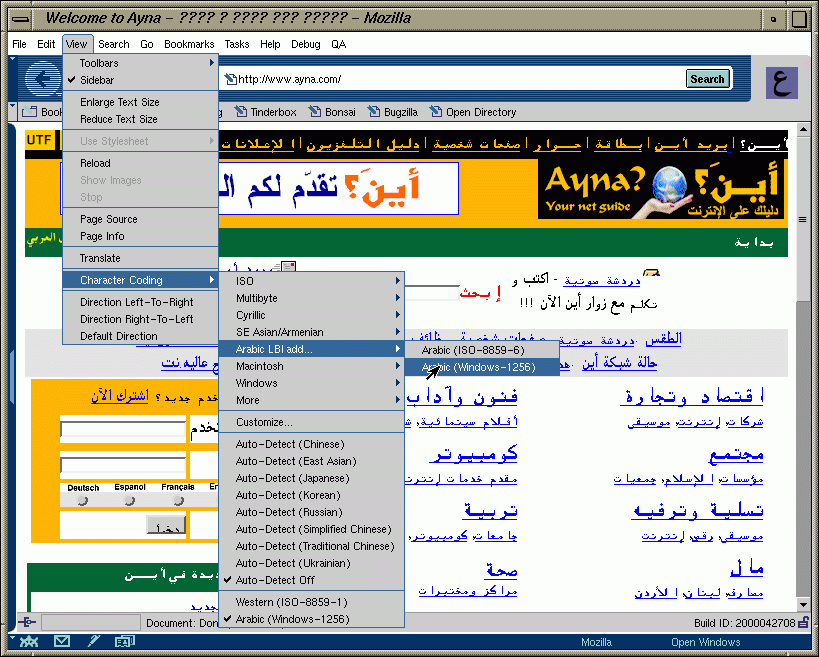The width and height of the screenshot is (819, 657).
Task: Expand the ISO character coding submenu
Action: pyautogui.click(x=311, y=281)
